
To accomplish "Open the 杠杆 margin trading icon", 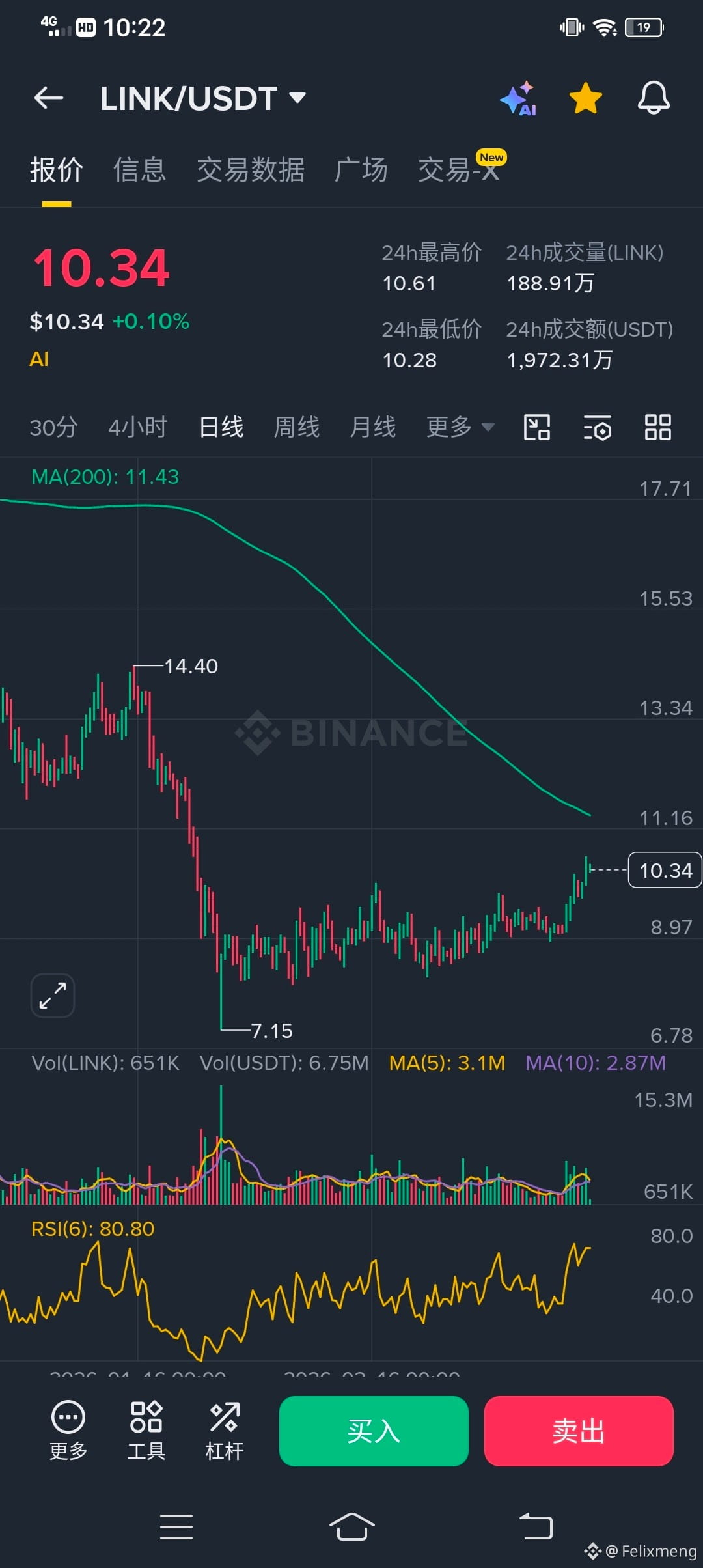I will pyautogui.click(x=225, y=1431).
